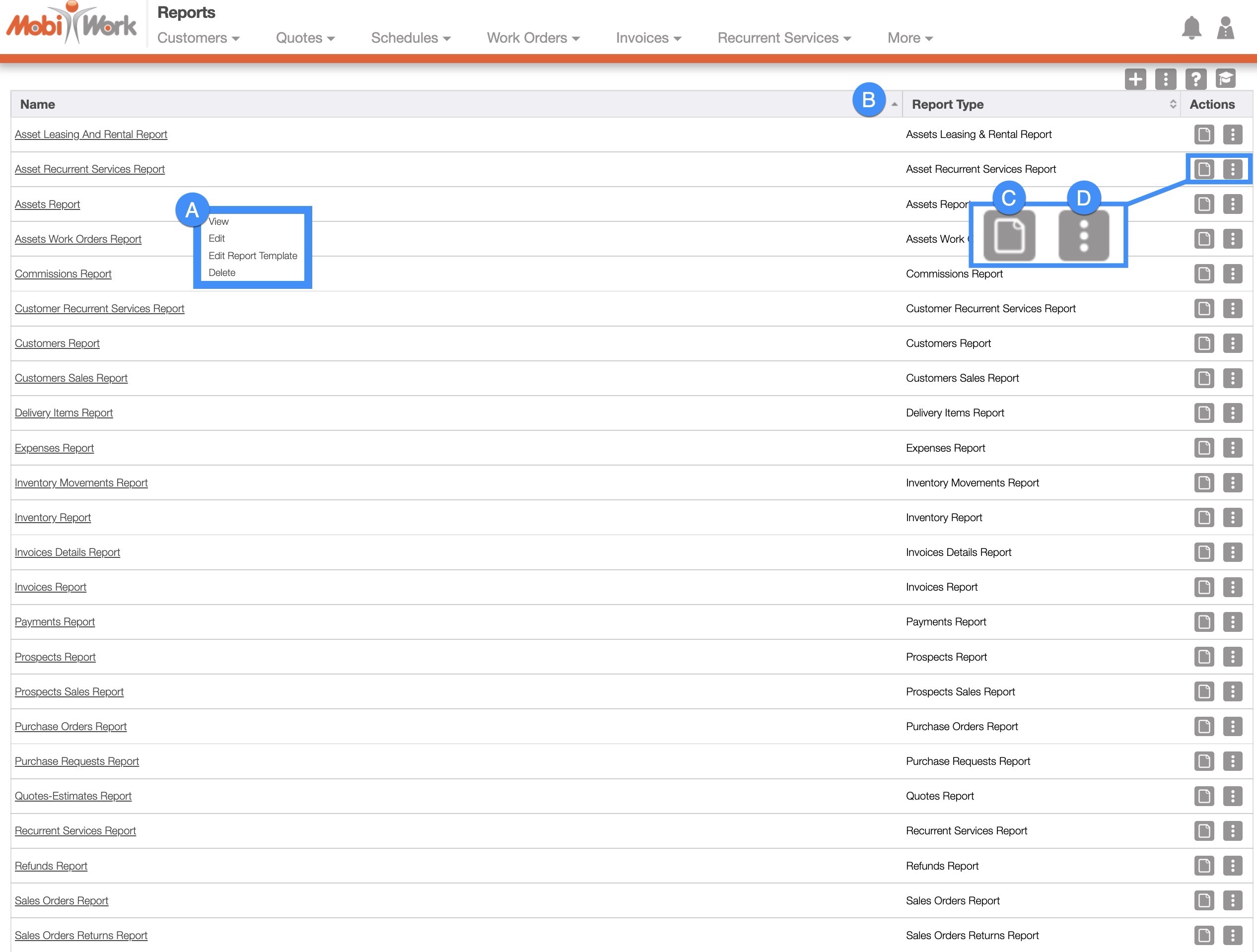Click the user profile icon
The width and height of the screenshot is (1257, 952).
coord(1225,28)
